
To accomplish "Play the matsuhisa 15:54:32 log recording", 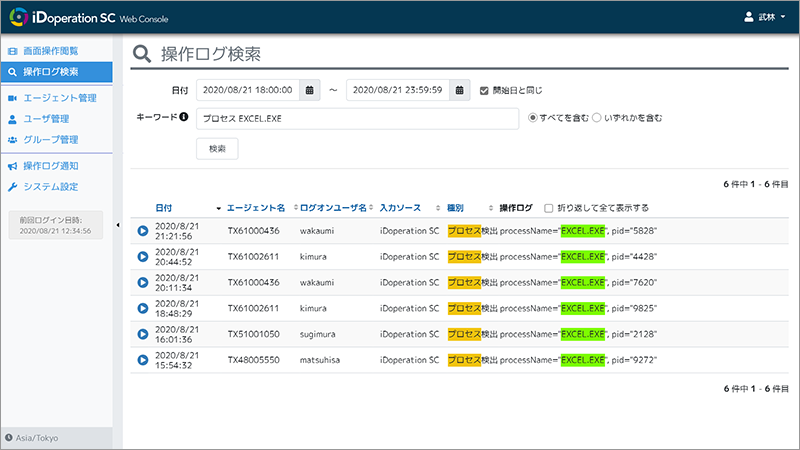I will [x=143, y=360].
